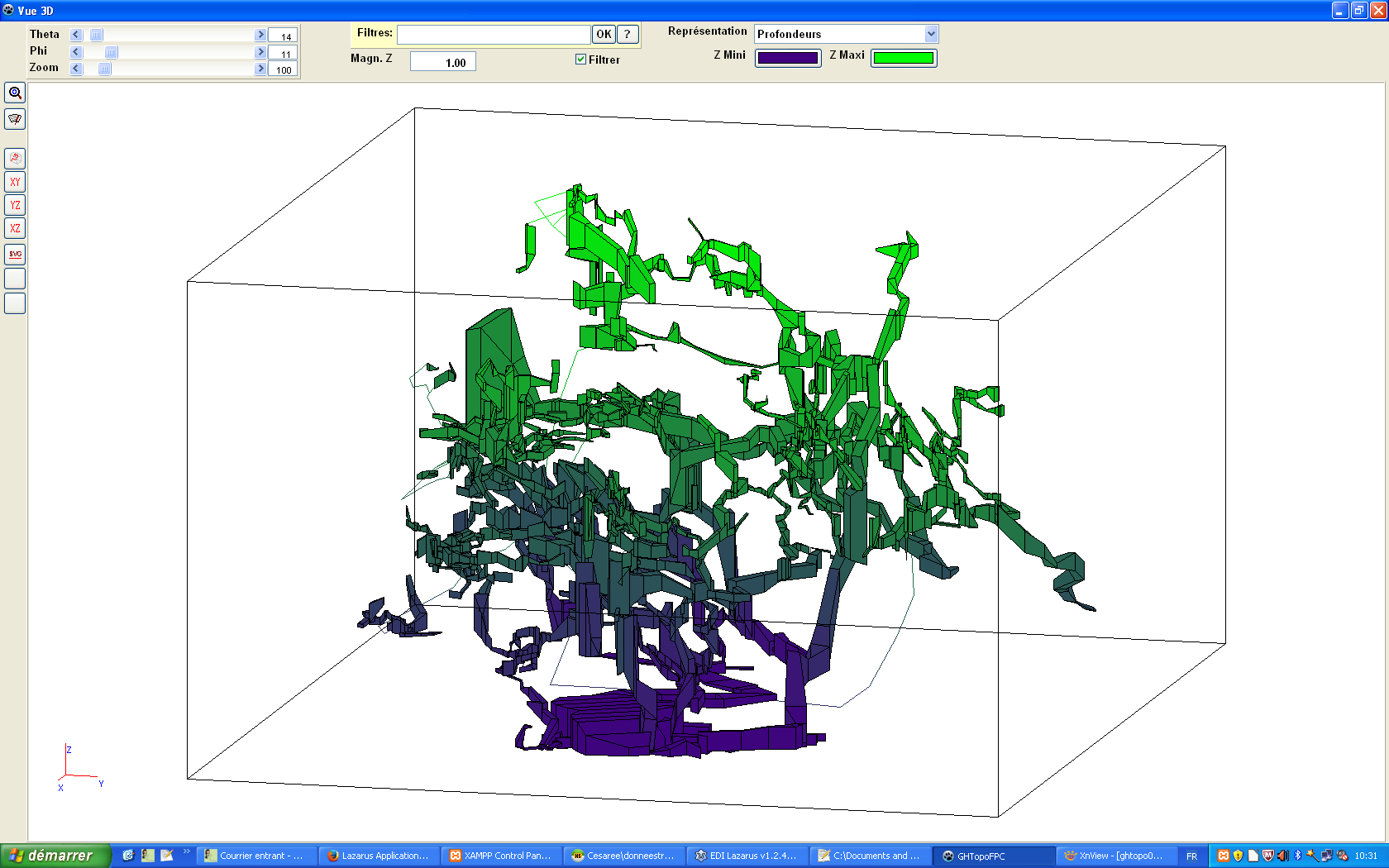Switch to C:\Documents and taskbar window
Screen dimensions: 1389x868
pyautogui.click(x=870, y=856)
